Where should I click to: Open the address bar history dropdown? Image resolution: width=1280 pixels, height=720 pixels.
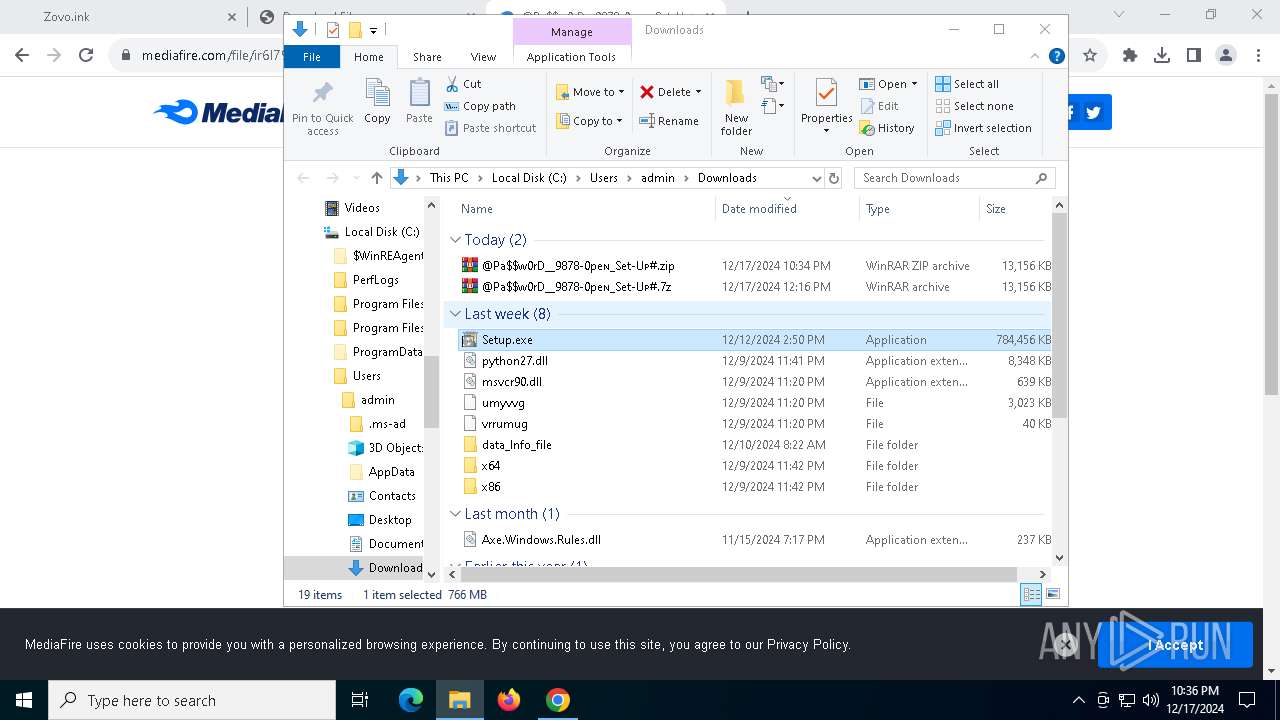tap(816, 178)
